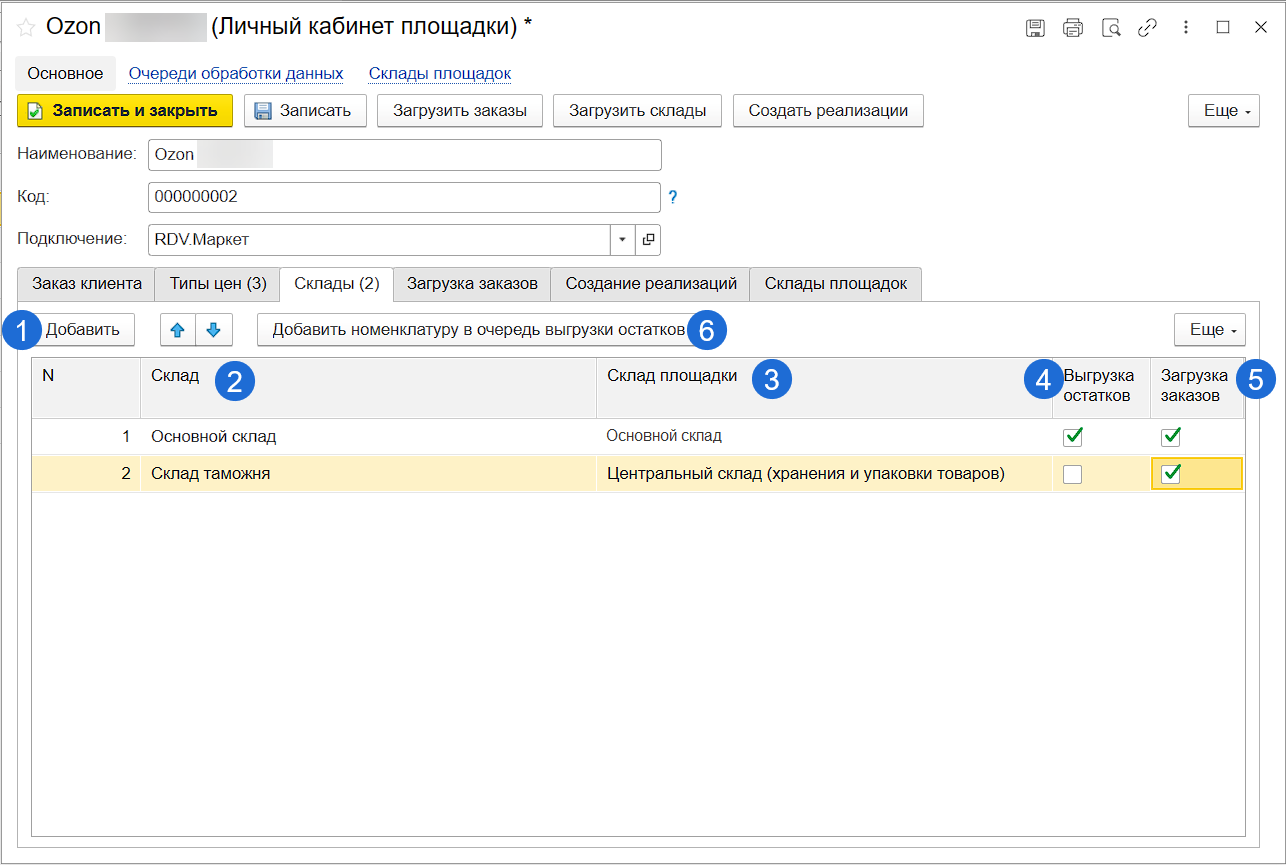Image resolution: width=1286 pixels, height=865 pixels.
Task: Open the Создание реализаций tab
Action: point(650,284)
